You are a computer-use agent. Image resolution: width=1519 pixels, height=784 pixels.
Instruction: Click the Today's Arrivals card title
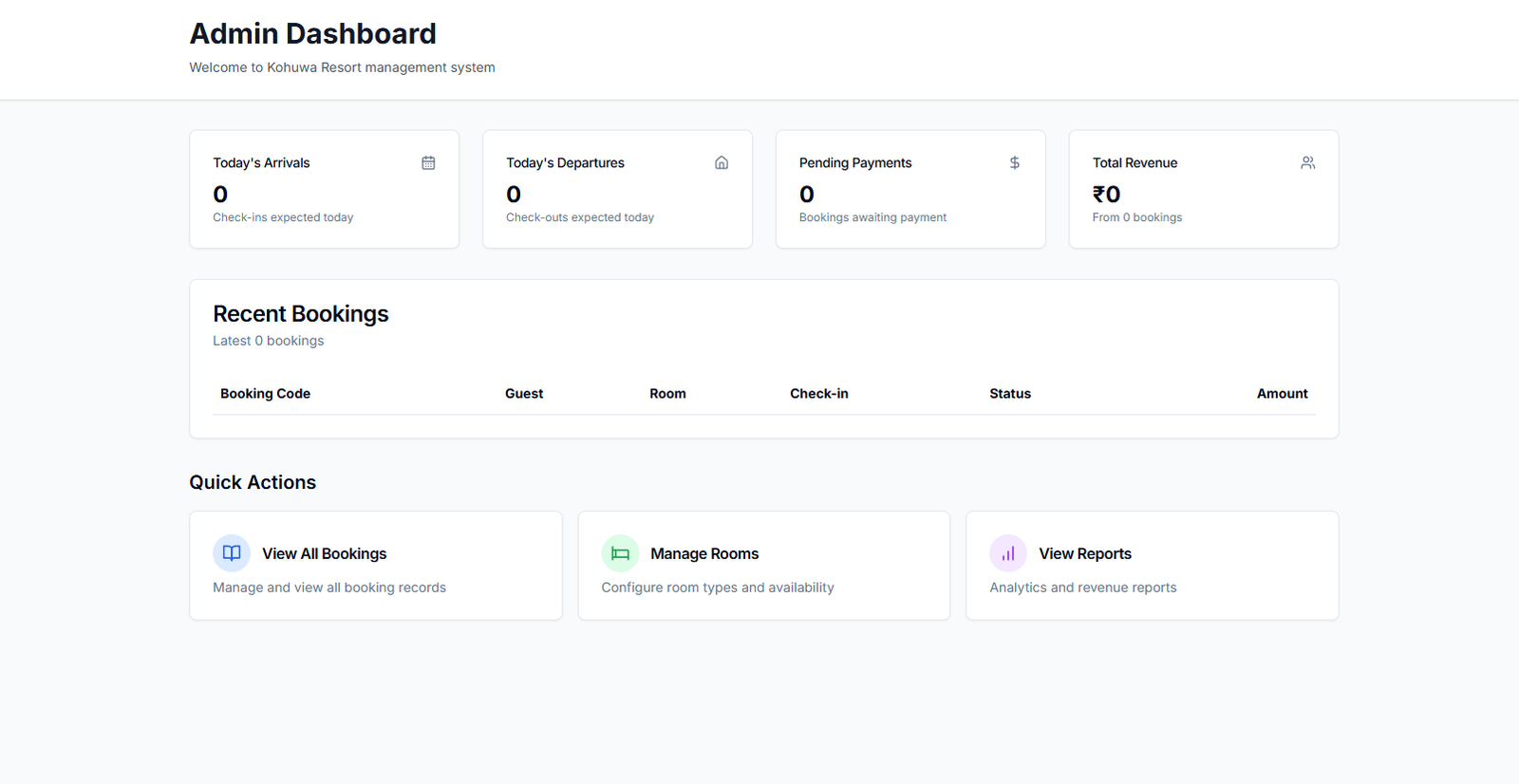261,163
